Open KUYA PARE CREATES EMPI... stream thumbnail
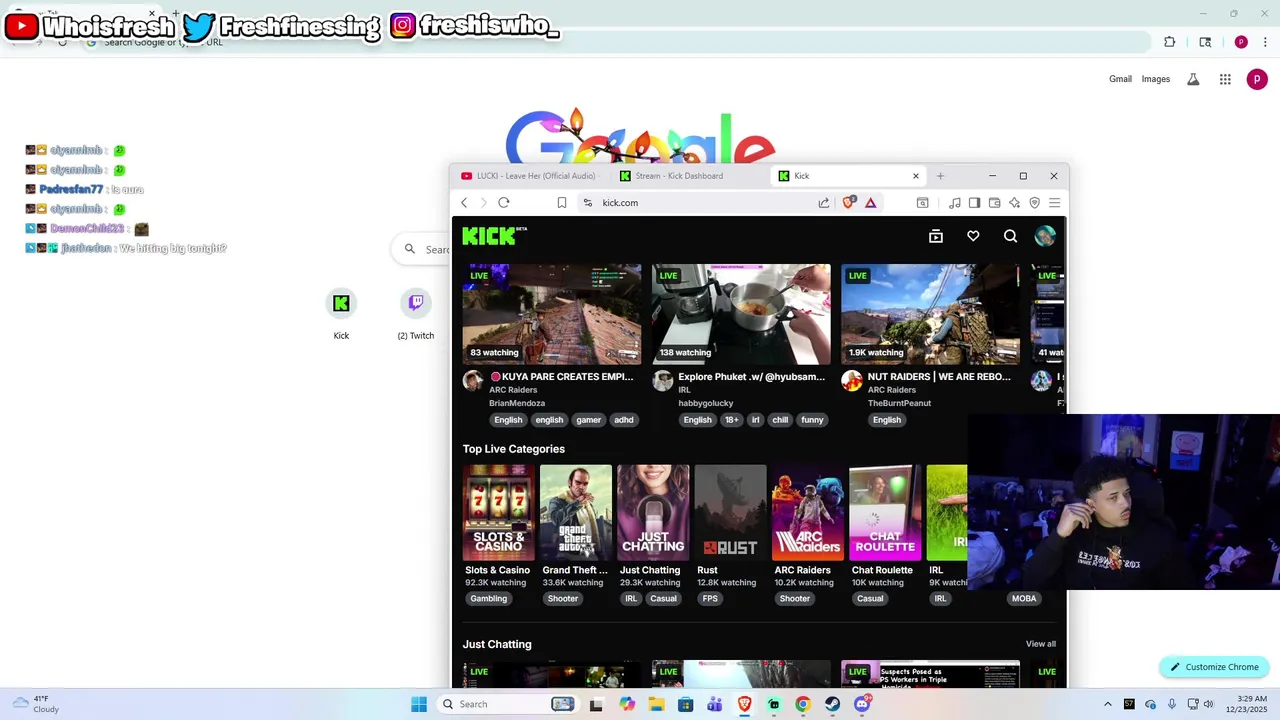 coord(552,314)
